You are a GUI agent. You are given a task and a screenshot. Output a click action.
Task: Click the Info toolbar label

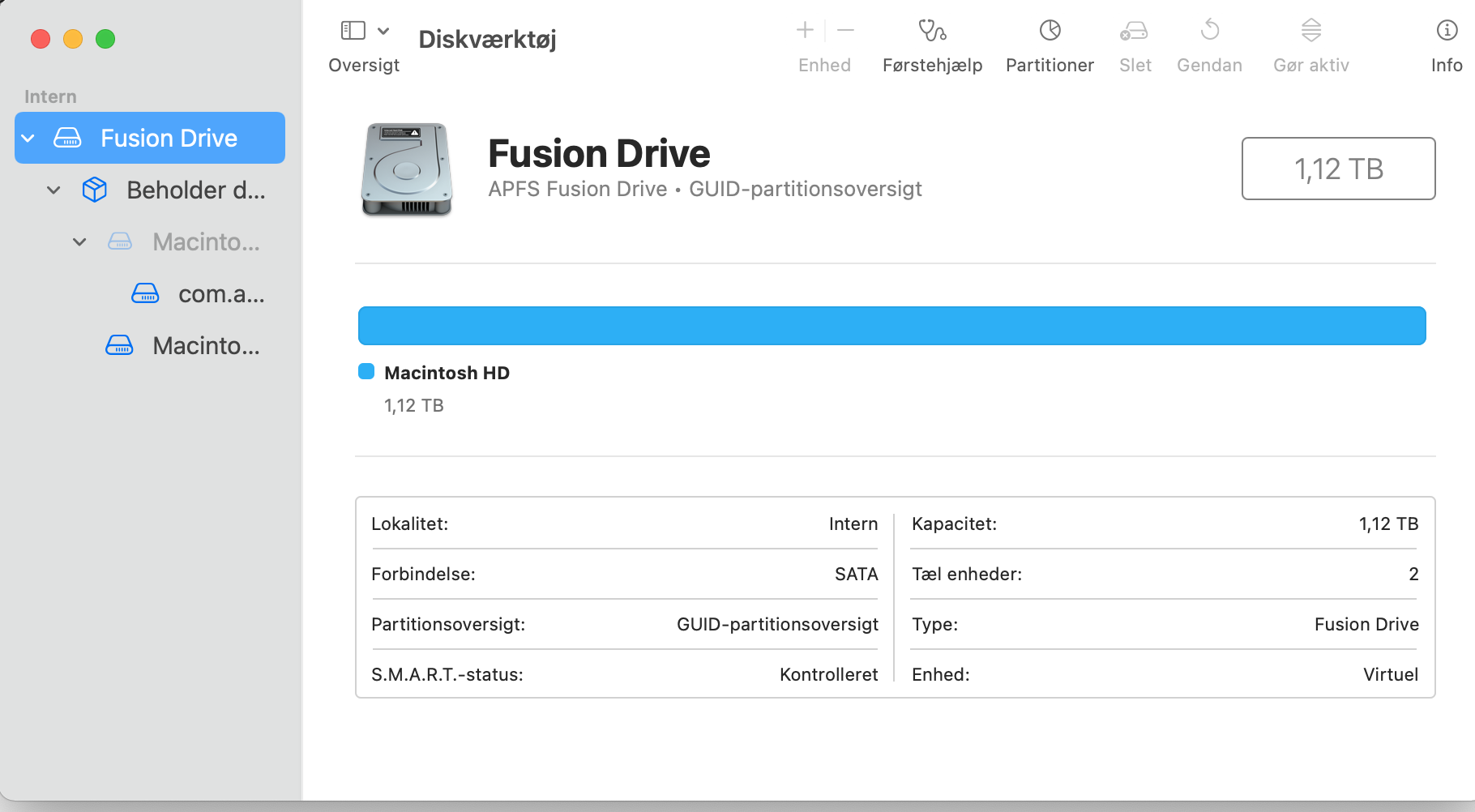(x=1447, y=66)
